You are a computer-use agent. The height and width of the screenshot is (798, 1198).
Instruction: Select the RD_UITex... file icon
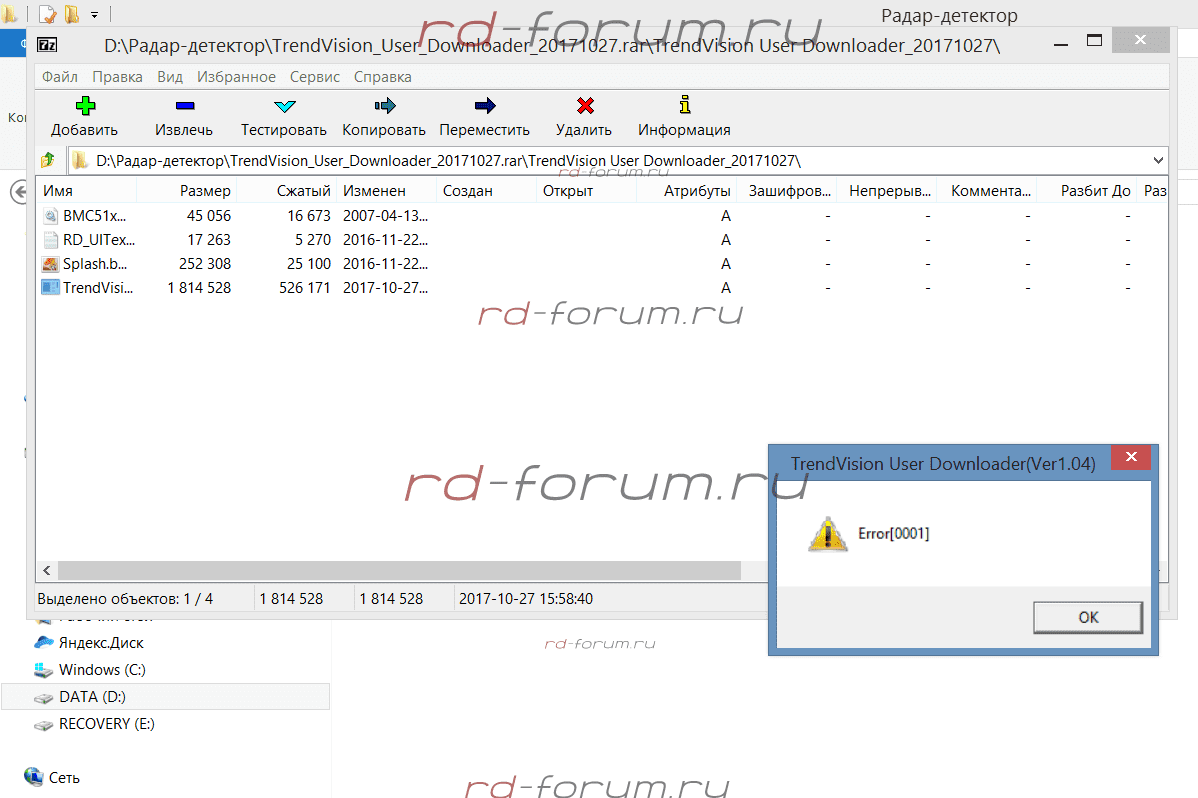point(50,240)
